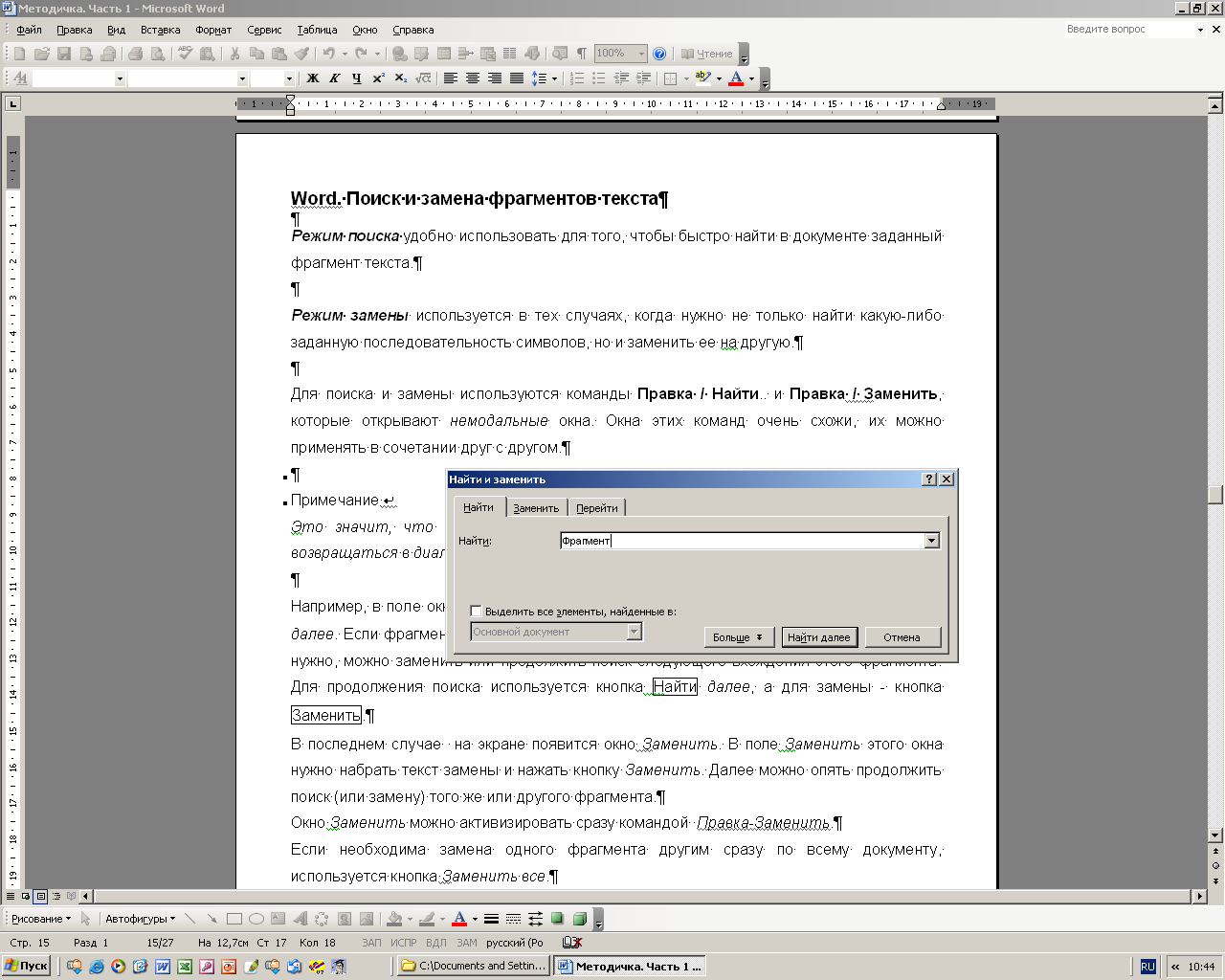Open the Zoom 100% dropdown
Screen dimensions: 1225x980
point(641,54)
